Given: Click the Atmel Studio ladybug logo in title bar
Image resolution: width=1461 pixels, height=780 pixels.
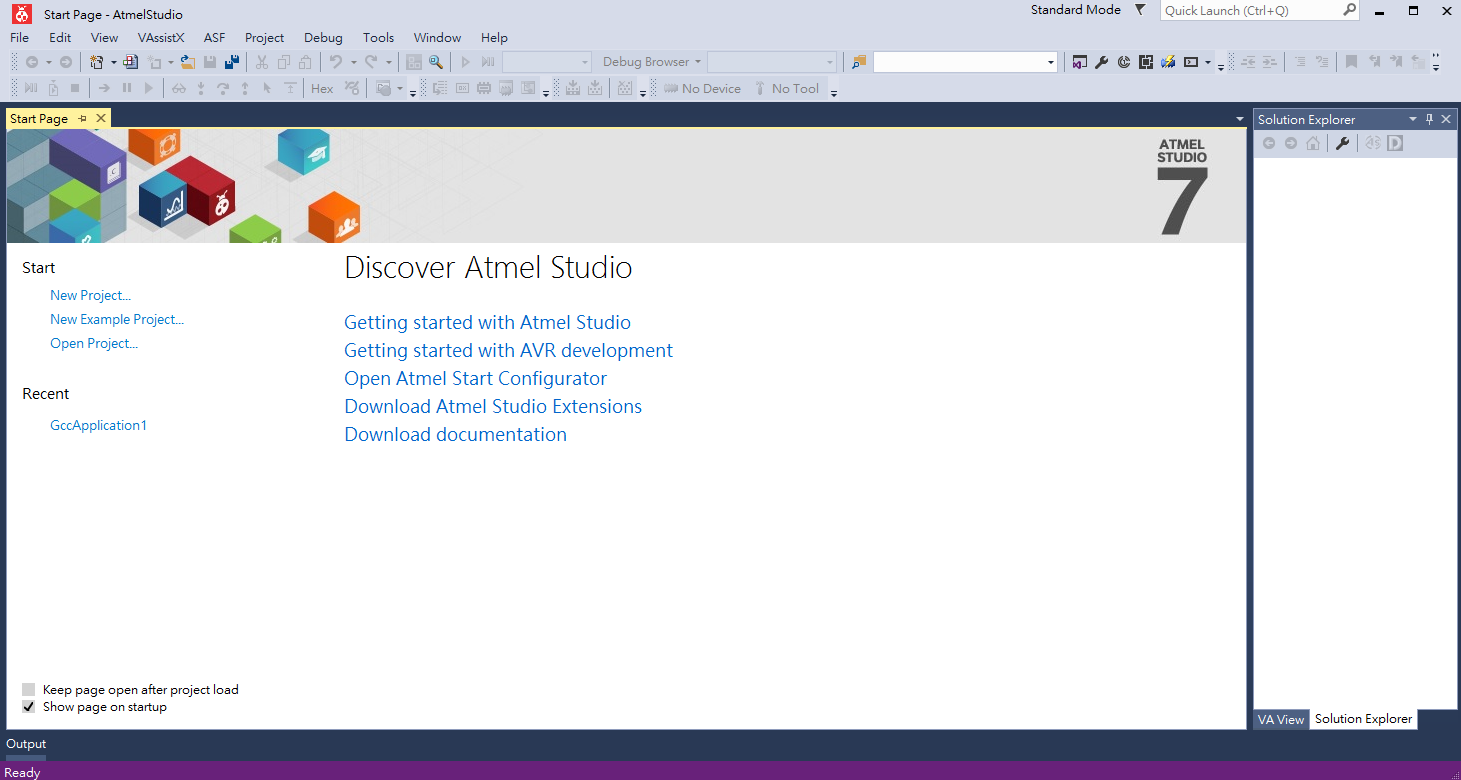Looking at the screenshot, I should 21,14.
